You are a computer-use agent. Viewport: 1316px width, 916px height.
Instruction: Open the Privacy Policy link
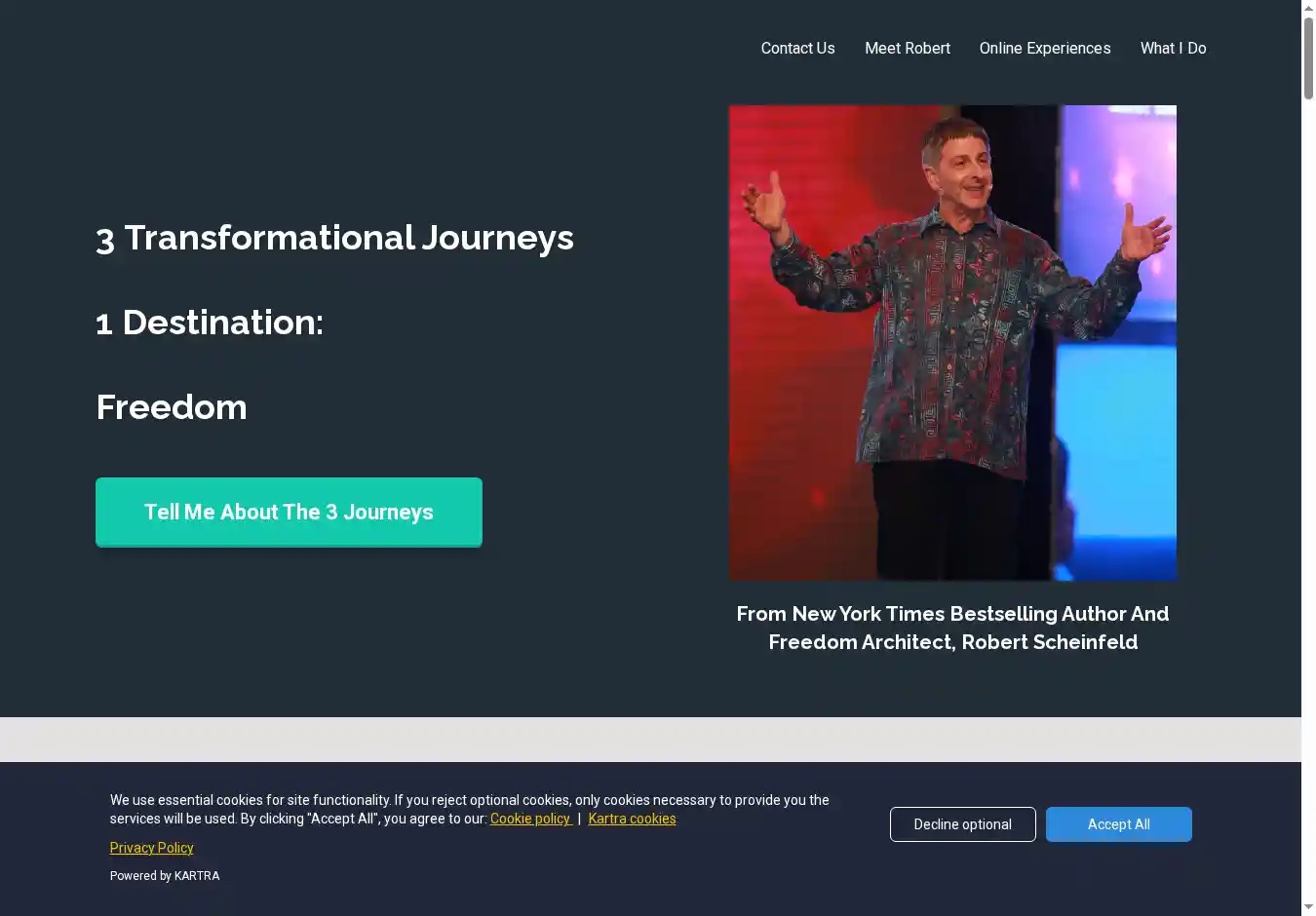pyautogui.click(x=151, y=848)
